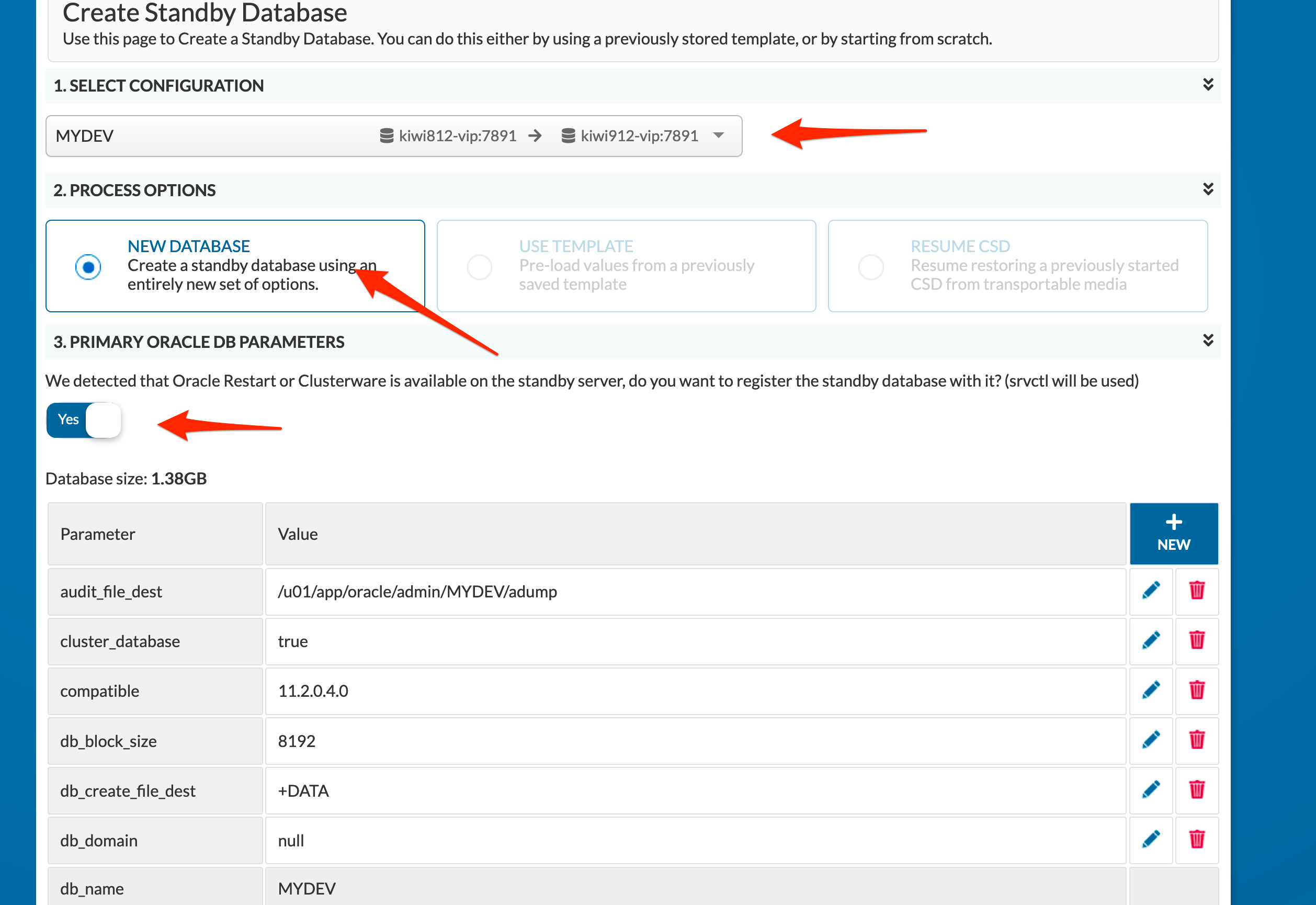Delete the audit_file_dest parameter
This screenshot has width=1316, height=905.
click(1196, 591)
